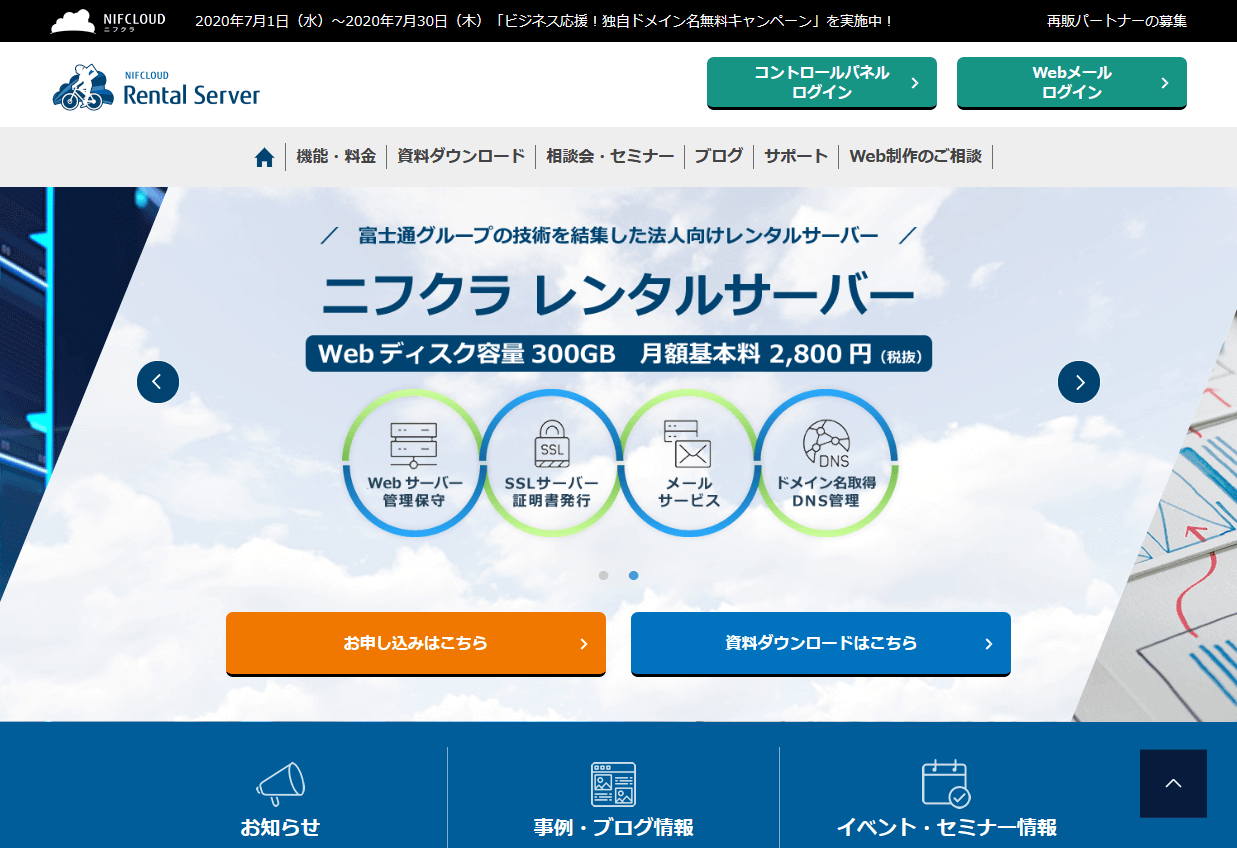Open the 相談会・セミナー menu item

610,156
